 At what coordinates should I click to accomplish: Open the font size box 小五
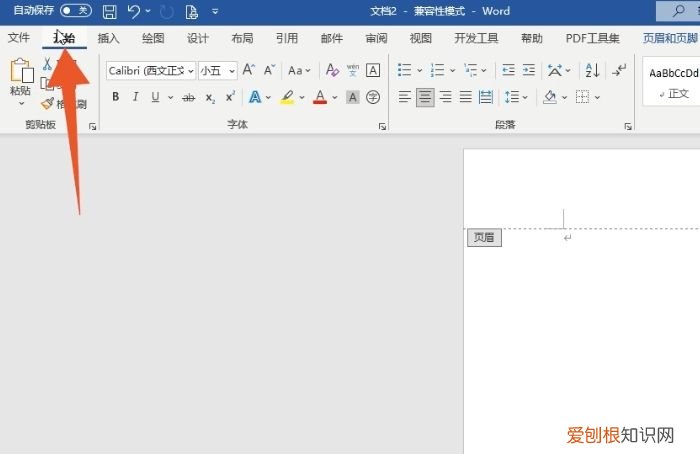click(217, 71)
